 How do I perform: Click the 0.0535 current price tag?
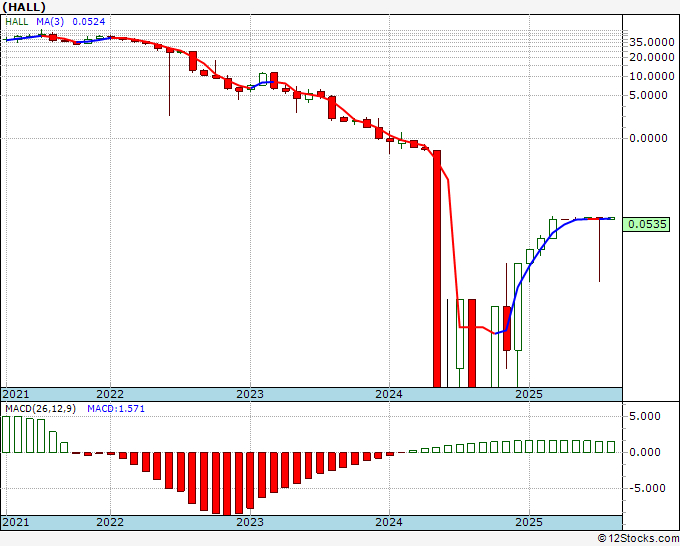[x=647, y=224]
